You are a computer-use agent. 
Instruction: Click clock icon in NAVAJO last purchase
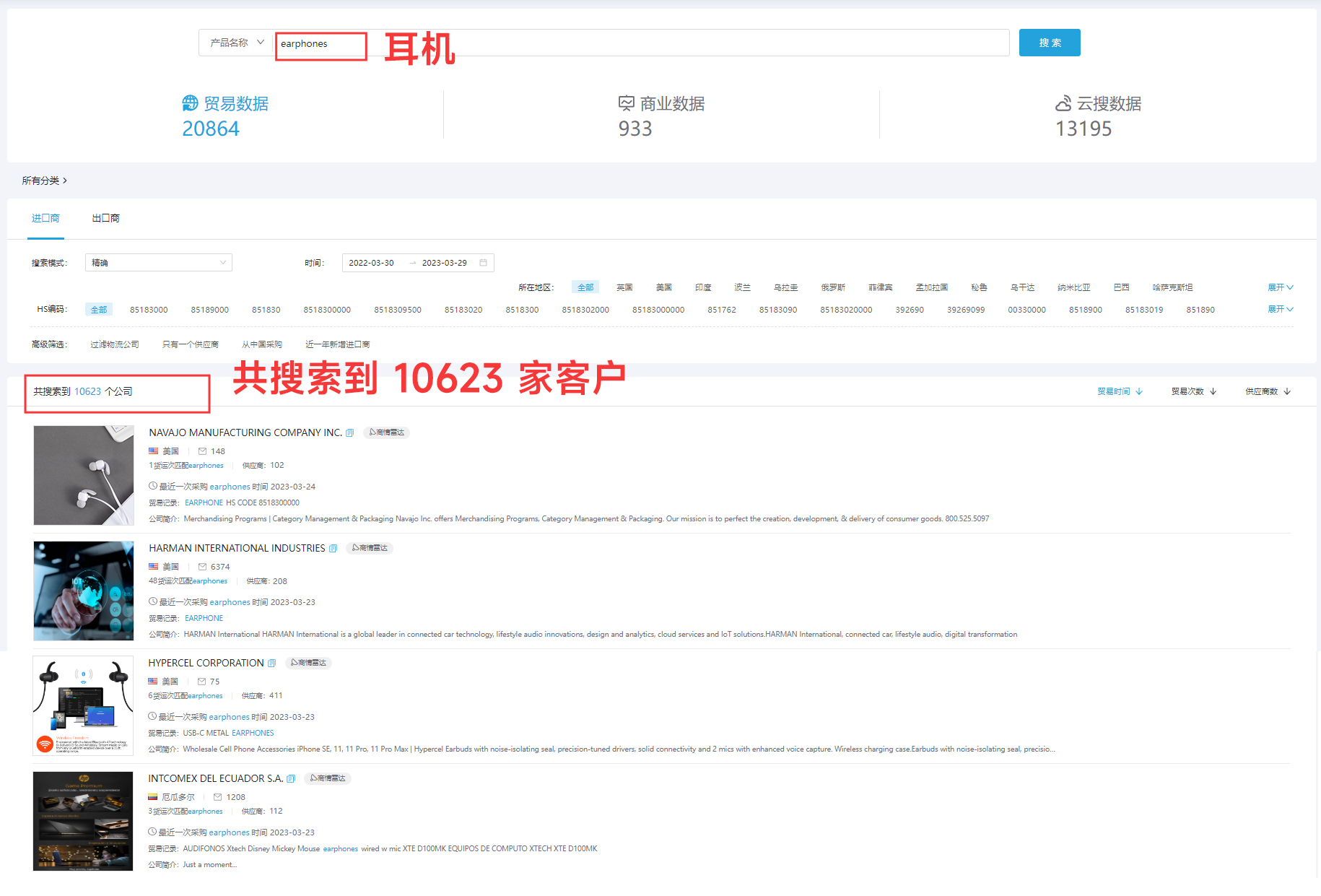click(x=153, y=486)
